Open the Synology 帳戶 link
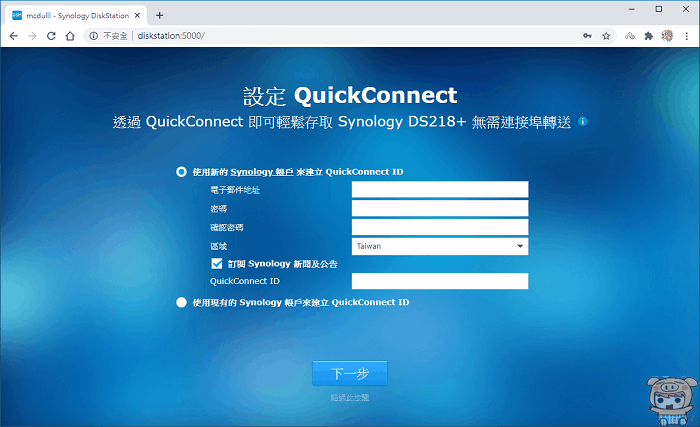 (x=262, y=172)
